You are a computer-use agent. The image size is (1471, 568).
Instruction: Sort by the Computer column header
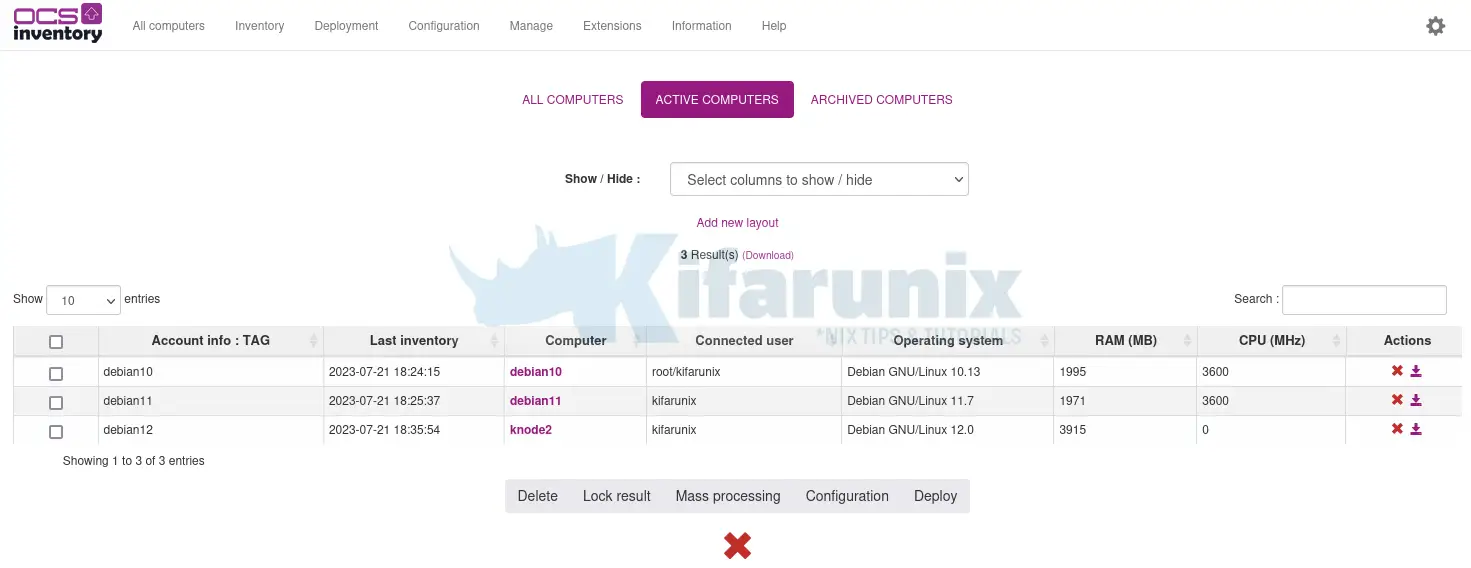576,341
